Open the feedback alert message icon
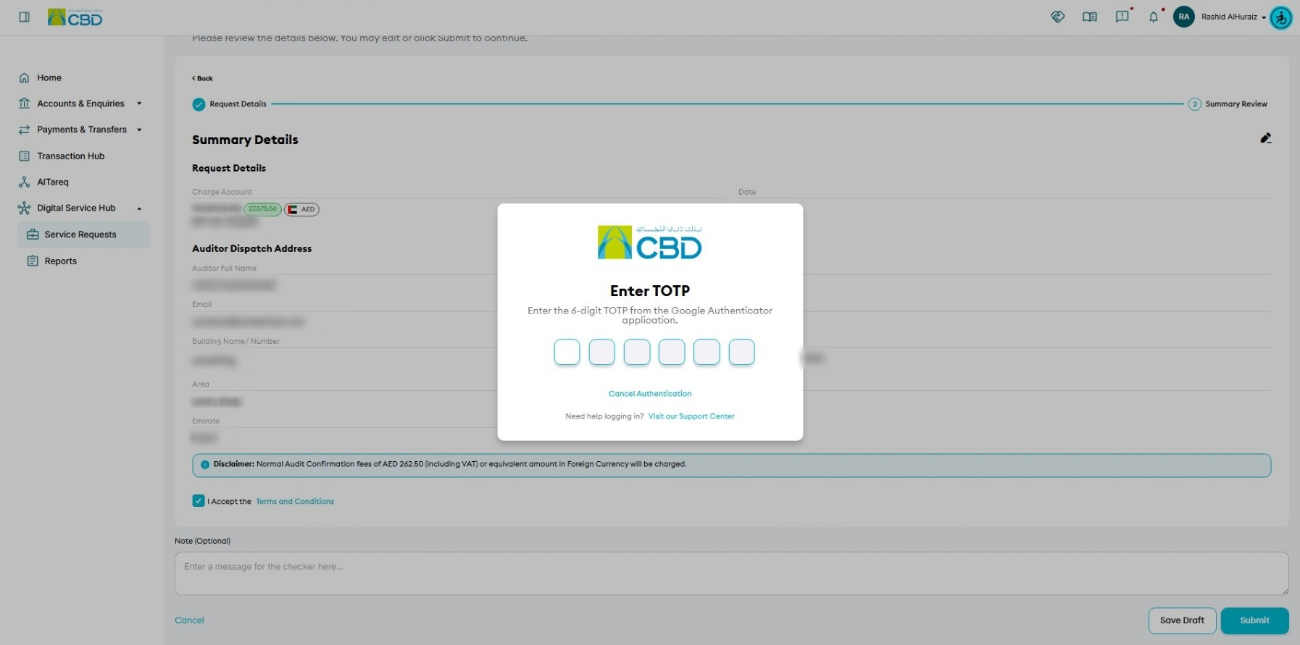Image resolution: width=1300 pixels, height=645 pixels. point(1122,16)
